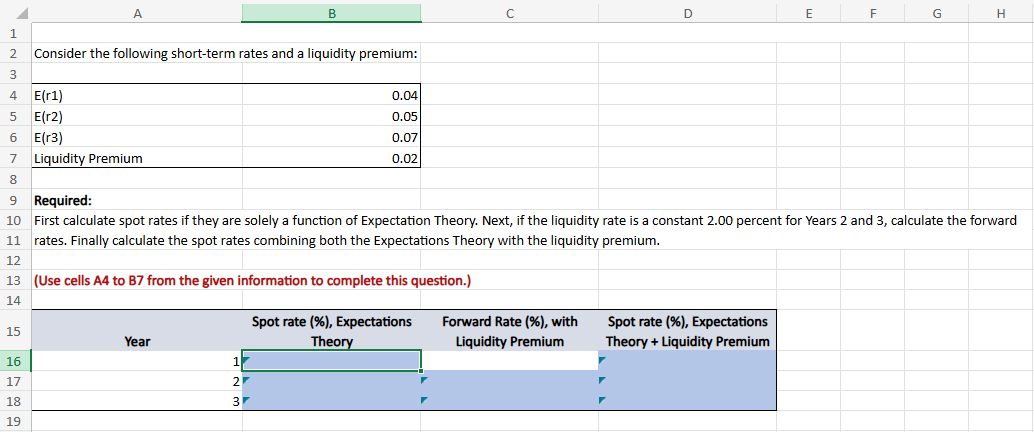Click the bold 'Required:' cell
Screen dimensions: 1034x432
[137, 200]
